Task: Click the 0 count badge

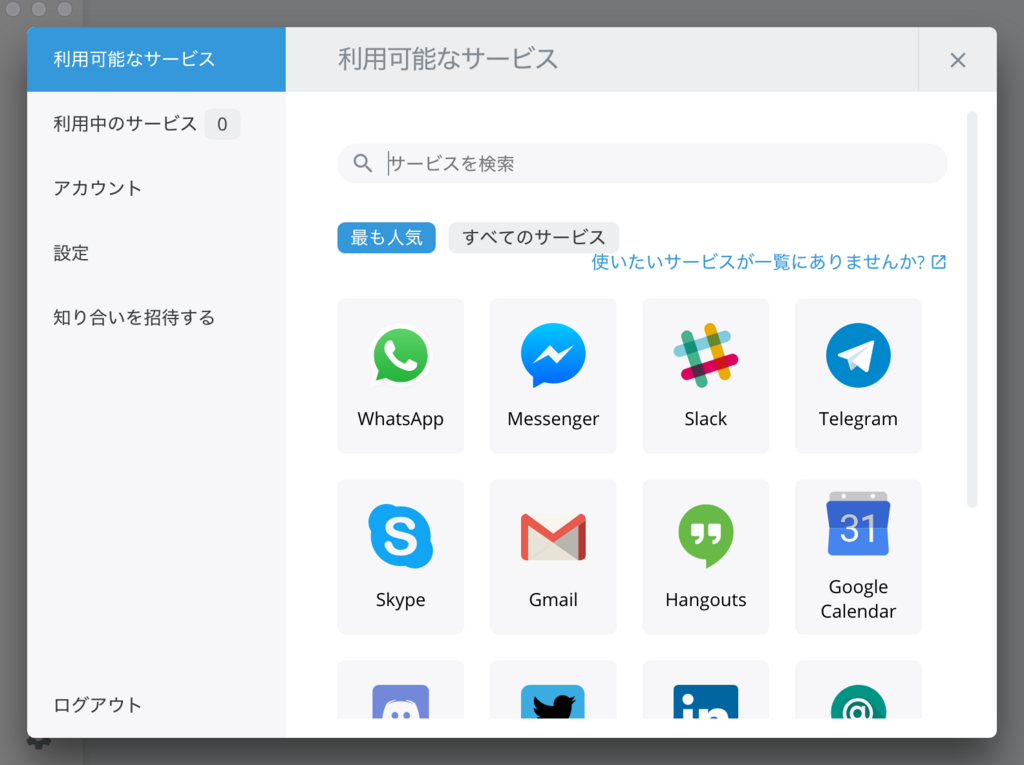Action: pos(222,124)
